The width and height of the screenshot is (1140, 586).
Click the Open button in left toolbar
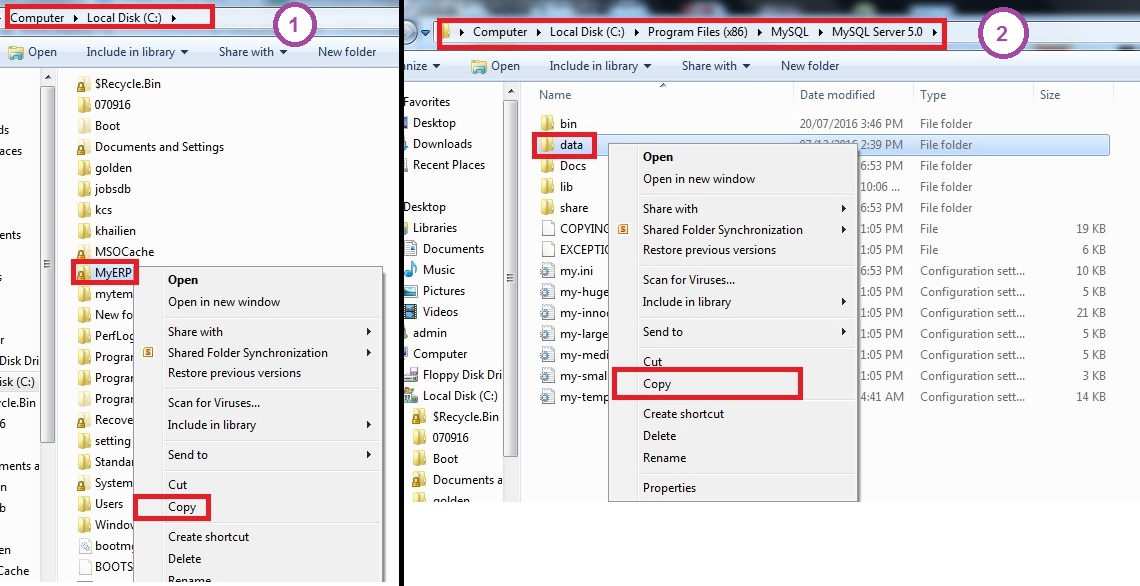33,52
